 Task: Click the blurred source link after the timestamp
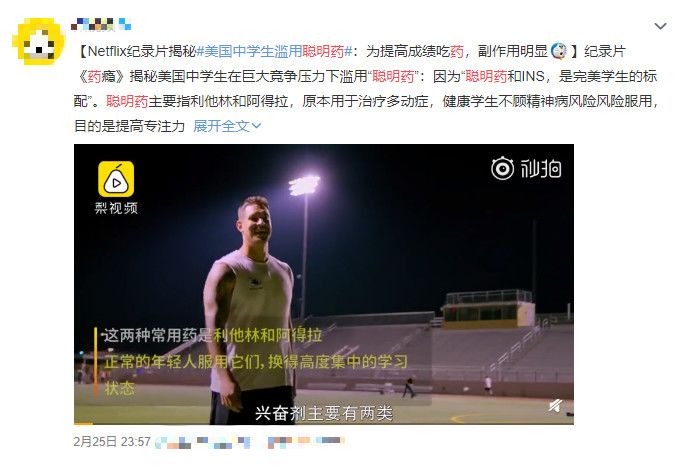tap(250, 442)
